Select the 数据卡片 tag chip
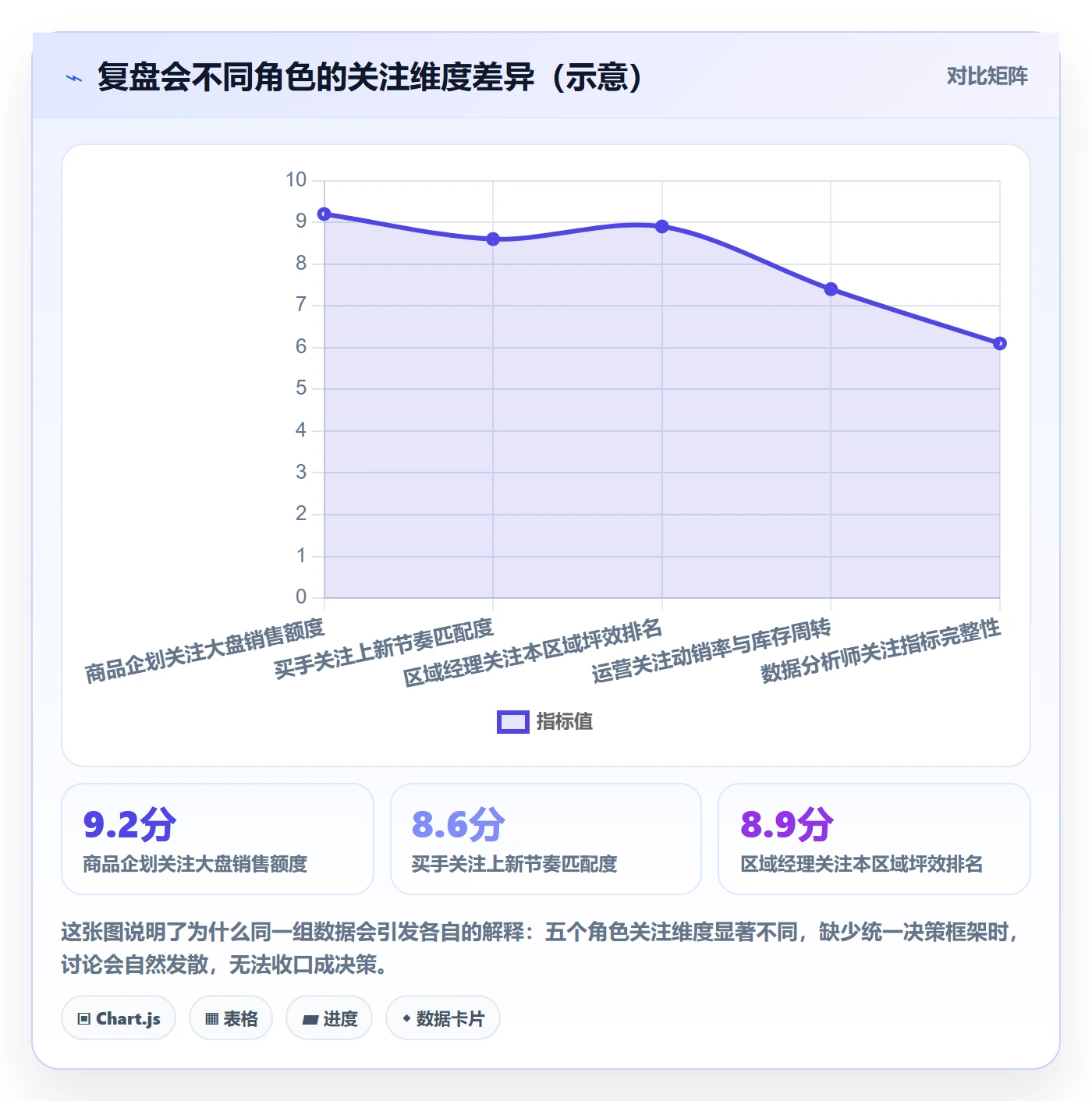The width and height of the screenshot is (1092, 1101). (x=443, y=1018)
